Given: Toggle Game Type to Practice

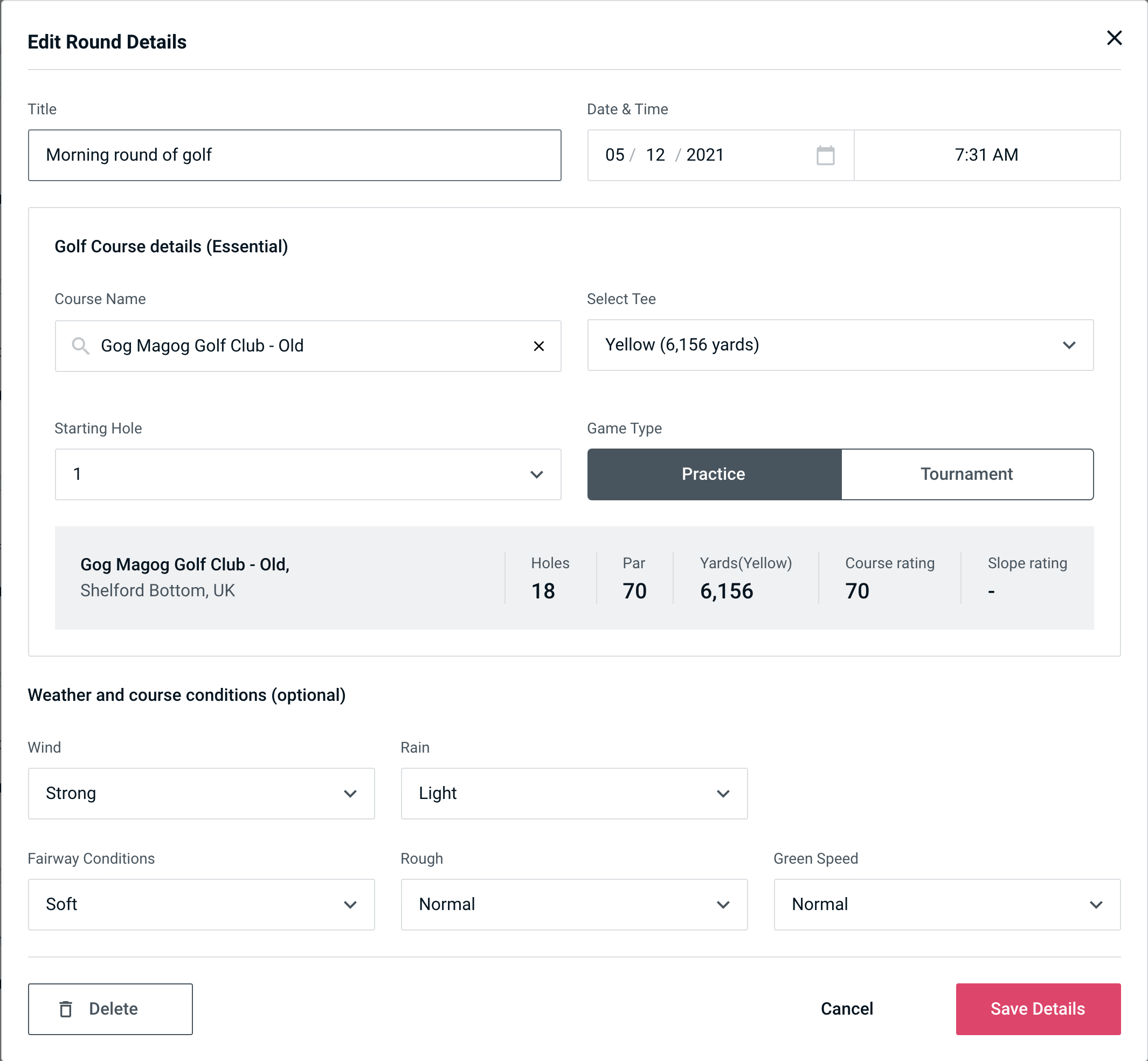Looking at the screenshot, I should [714, 474].
